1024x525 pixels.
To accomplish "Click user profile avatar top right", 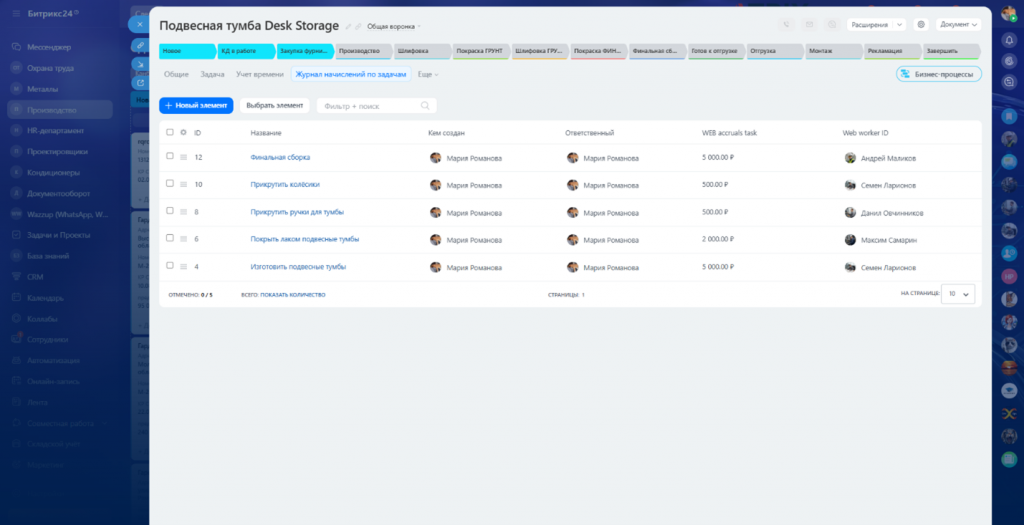I will coord(1008,14).
